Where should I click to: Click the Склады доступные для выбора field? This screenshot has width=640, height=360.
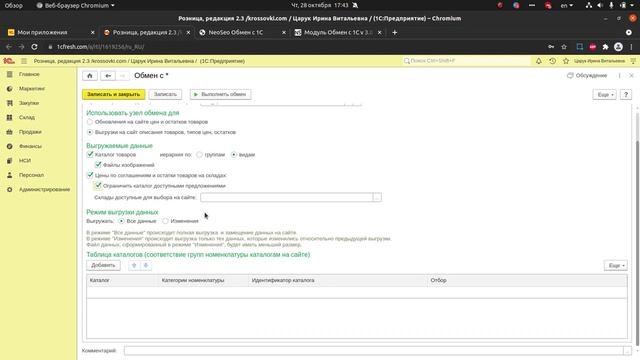287,198
